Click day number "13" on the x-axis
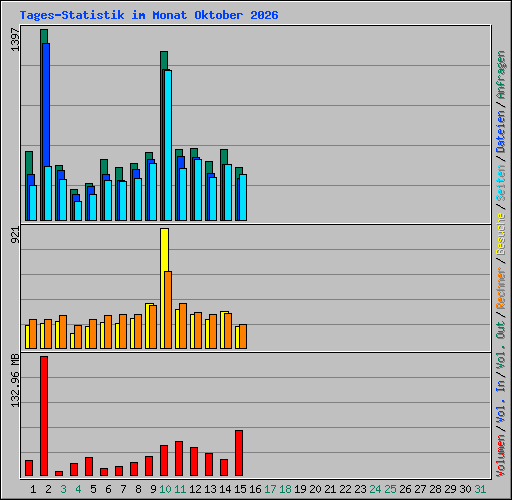The height and width of the screenshot is (500, 512). [x=210, y=489]
